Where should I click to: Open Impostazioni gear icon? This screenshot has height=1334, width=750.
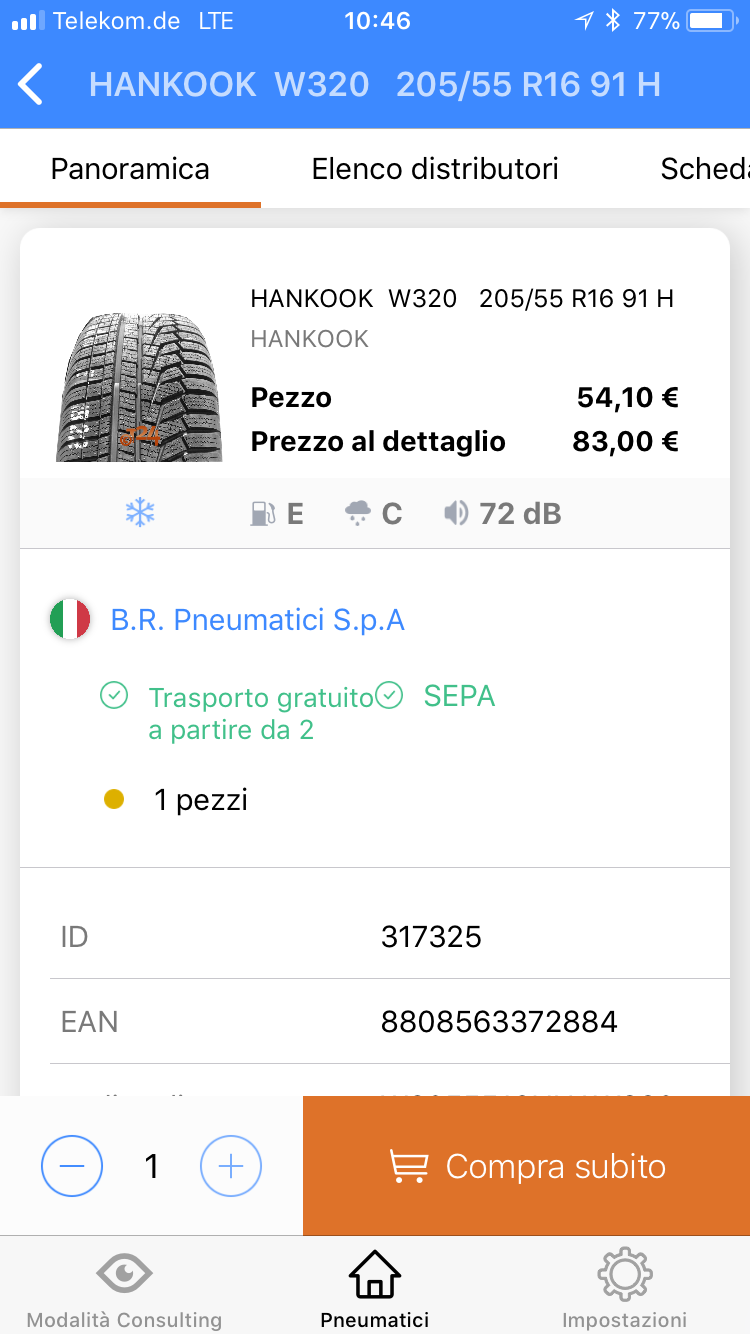coord(624,1274)
